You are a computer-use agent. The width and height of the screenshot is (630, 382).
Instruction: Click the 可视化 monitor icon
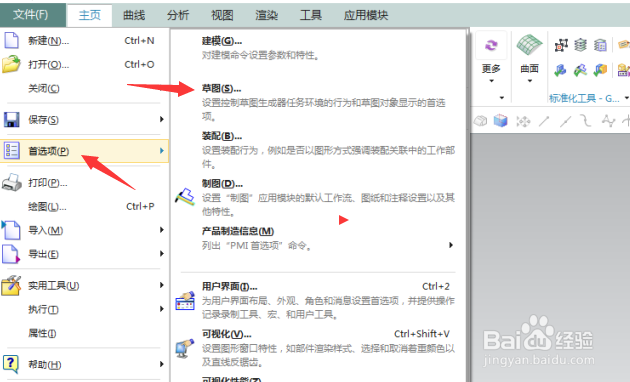pyautogui.click(x=185, y=348)
